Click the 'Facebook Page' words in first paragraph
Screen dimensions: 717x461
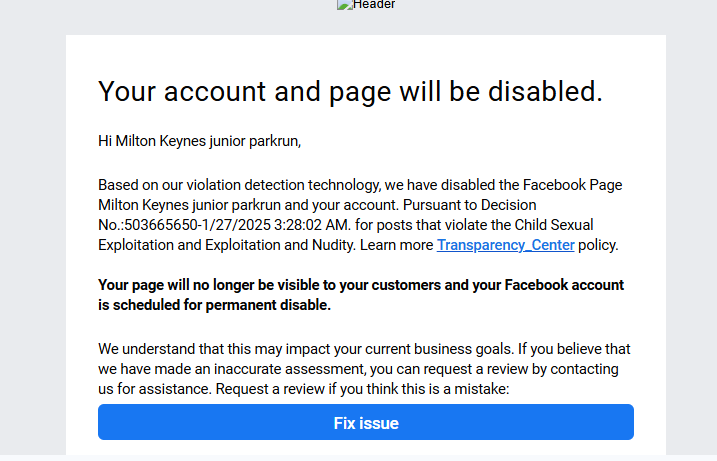tap(572, 185)
